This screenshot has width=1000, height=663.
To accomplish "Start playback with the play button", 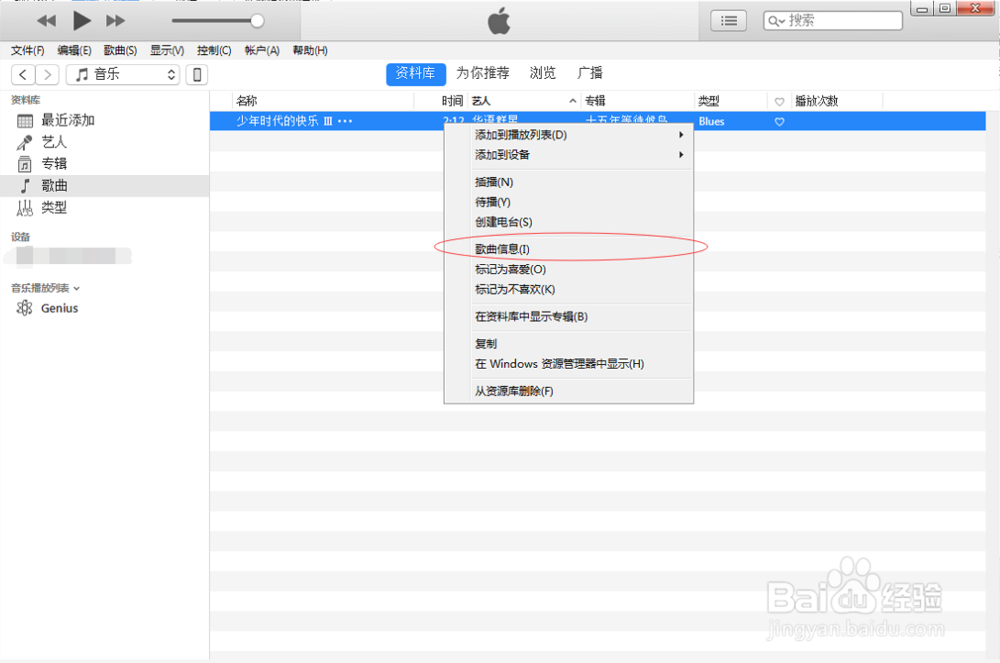I will click(x=81, y=20).
